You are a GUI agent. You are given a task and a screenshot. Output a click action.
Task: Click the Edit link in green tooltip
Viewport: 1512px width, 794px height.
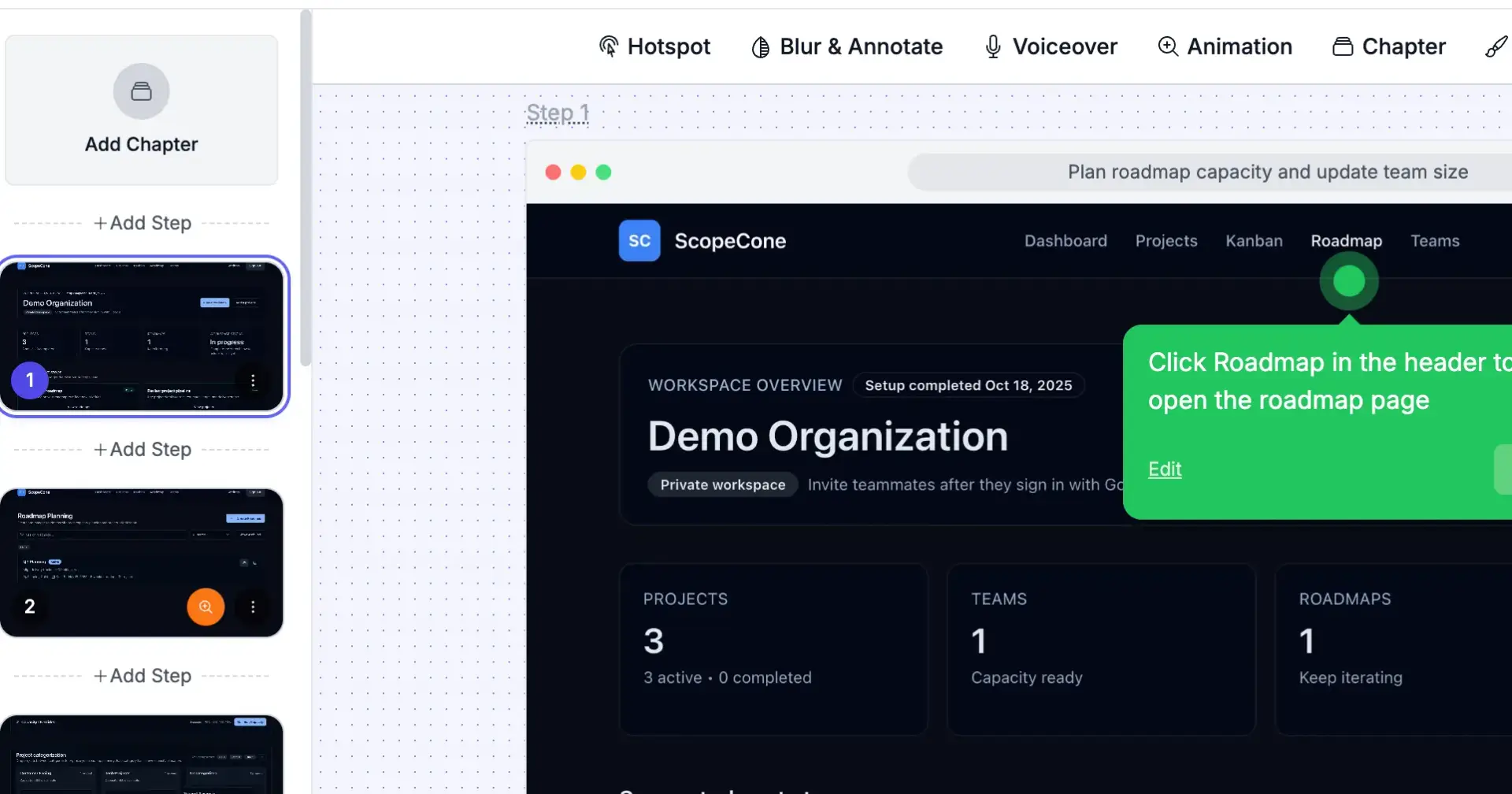pos(1165,469)
